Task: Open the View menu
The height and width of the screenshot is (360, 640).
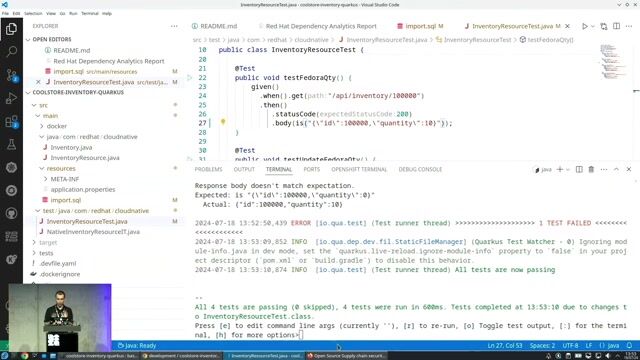Action: pyautogui.click(x=51, y=13)
